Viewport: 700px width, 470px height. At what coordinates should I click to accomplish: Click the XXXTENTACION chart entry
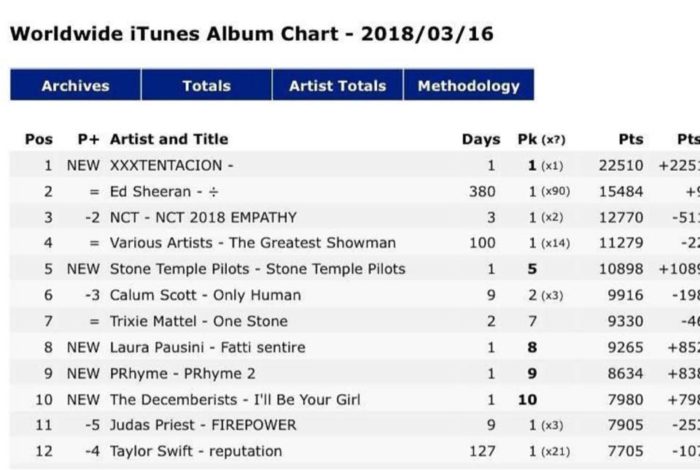point(172,165)
